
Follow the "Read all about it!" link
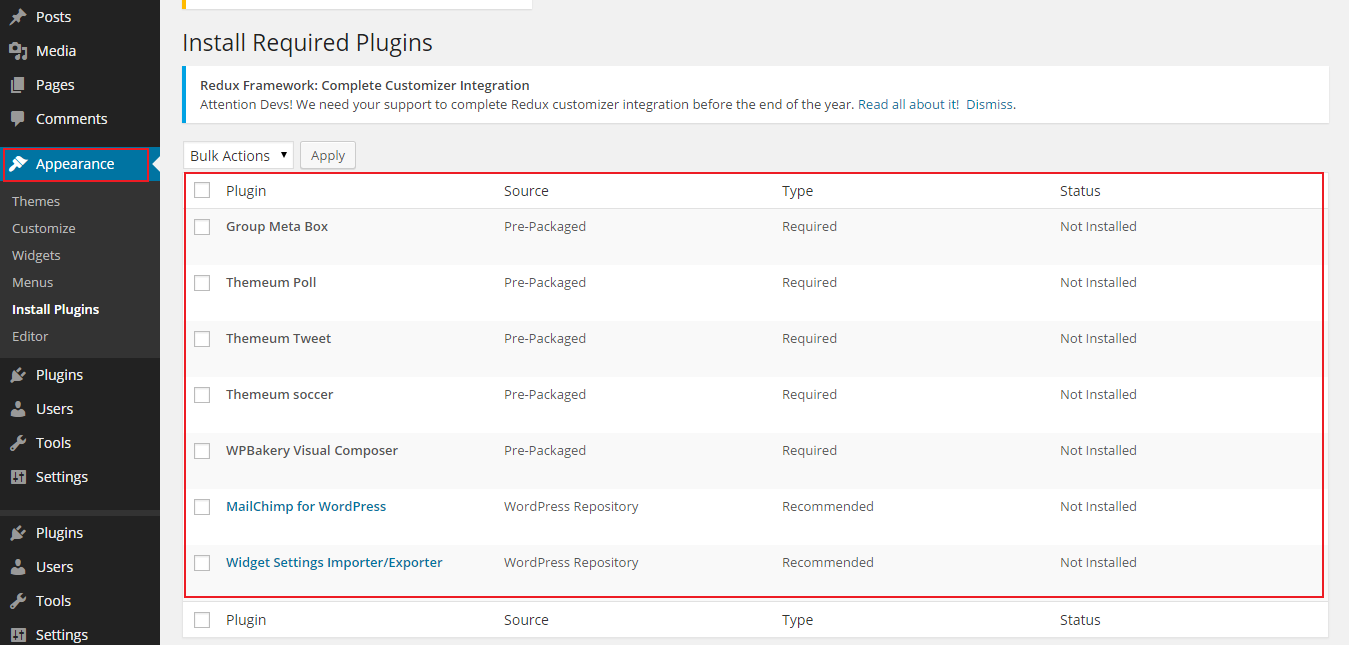click(x=908, y=104)
